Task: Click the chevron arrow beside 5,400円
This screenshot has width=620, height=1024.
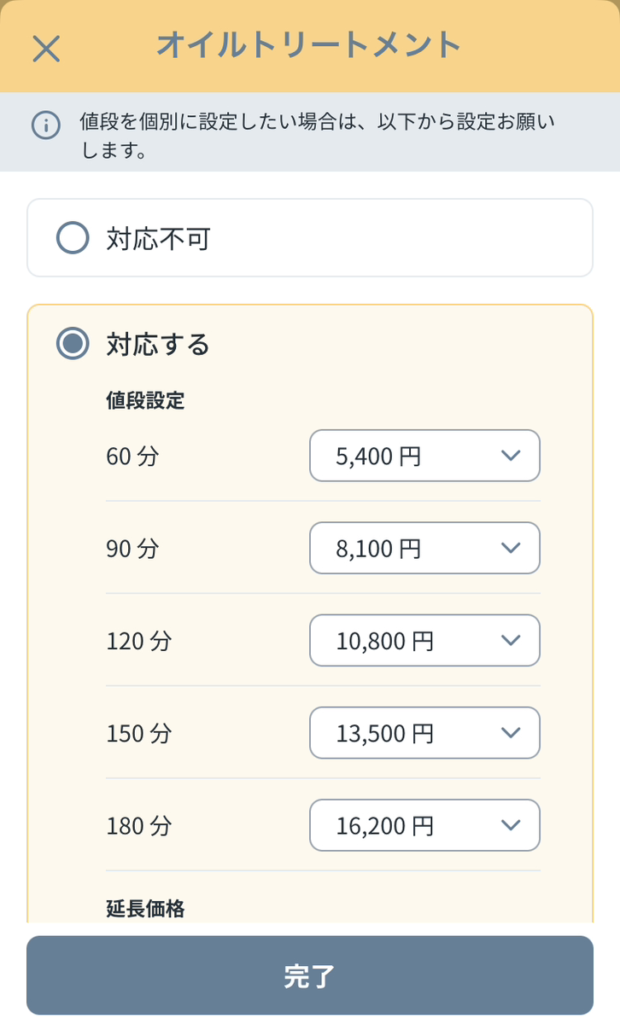Action: point(511,456)
